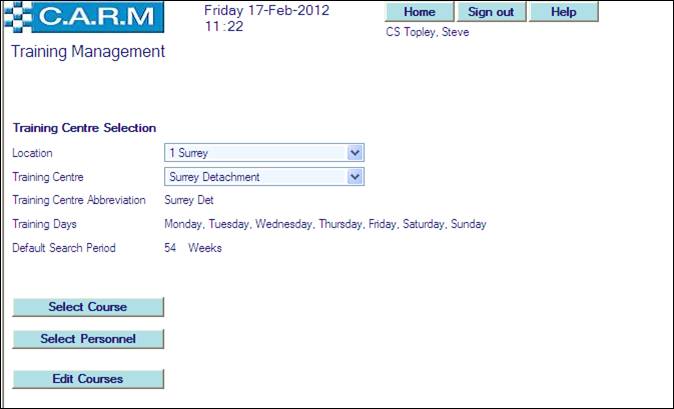
Task: Click the Surrey Det abbreviation value
Action: tap(189, 200)
